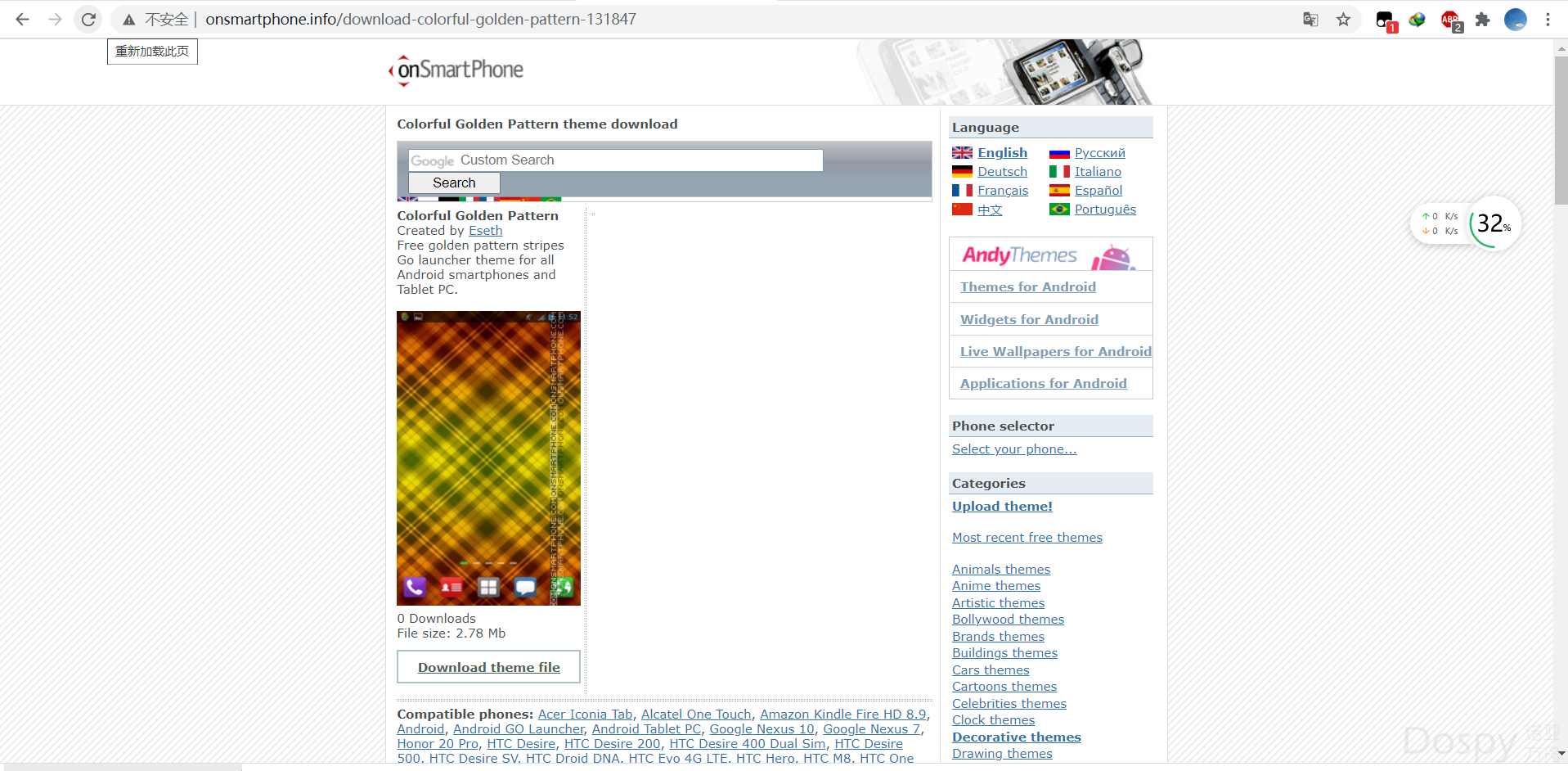The height and width of the screenshot is (771, 1568).
Task: Open the Chrome three-dot menu
Action: pyautogui.click(x=1548, y=19)
